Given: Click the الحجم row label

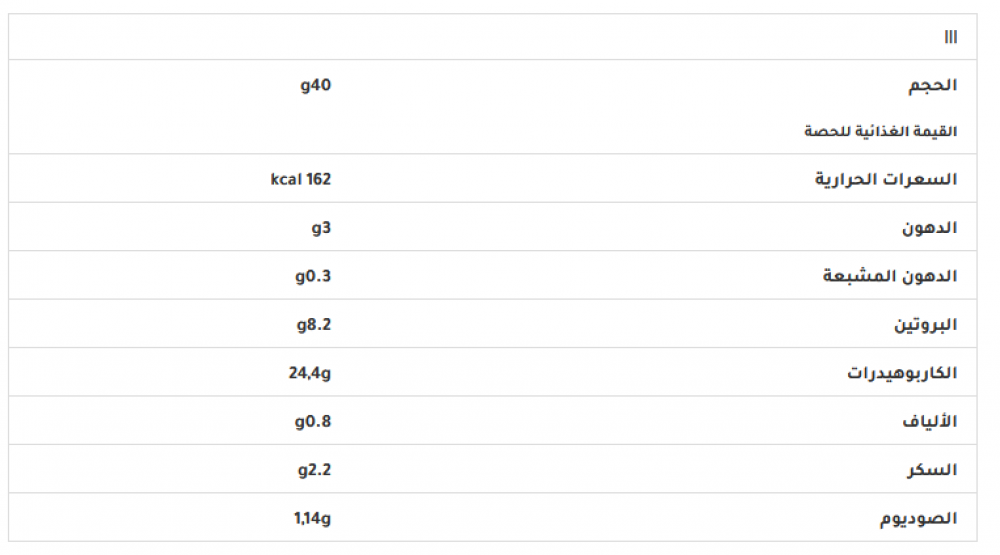Looking at the screenshot, I should tap(932, 86).
